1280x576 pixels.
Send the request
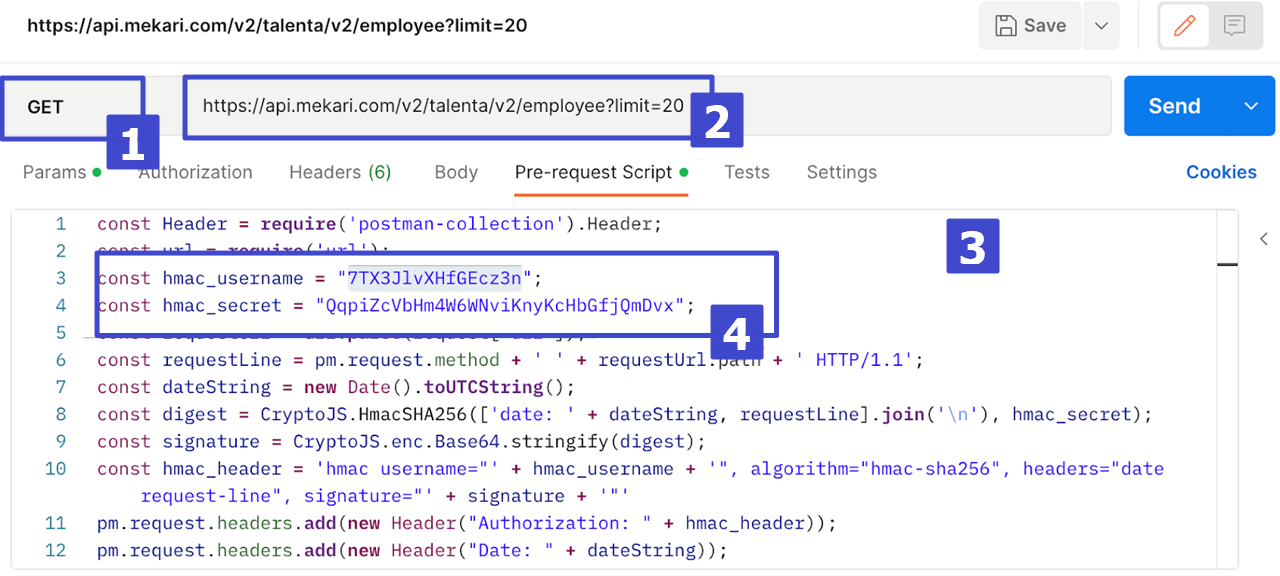tap(1174, 106)
